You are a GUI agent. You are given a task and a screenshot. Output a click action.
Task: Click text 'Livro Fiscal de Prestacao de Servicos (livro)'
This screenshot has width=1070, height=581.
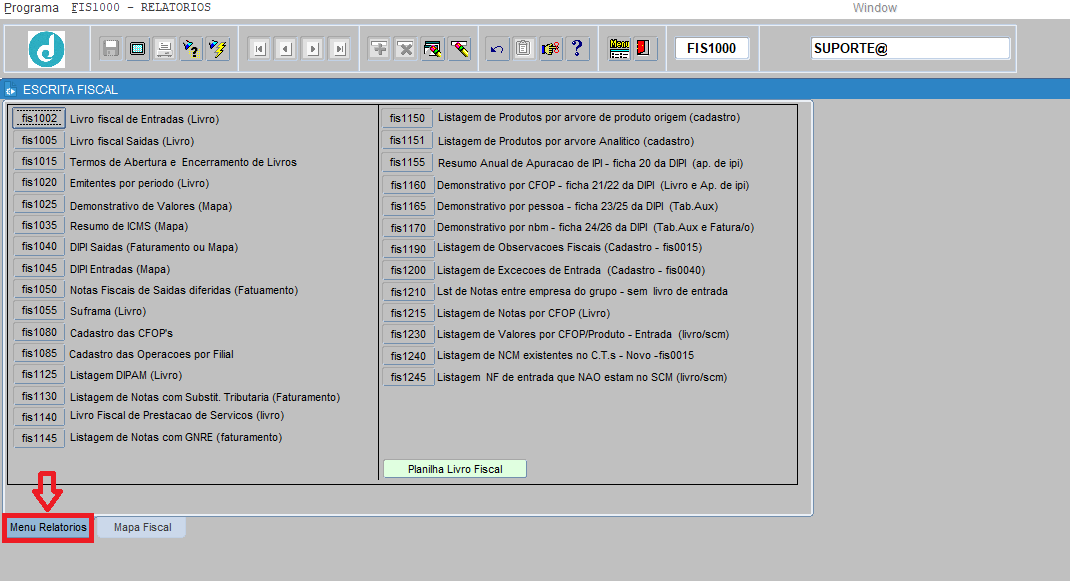pyautogui.click(x=177, y=416)
